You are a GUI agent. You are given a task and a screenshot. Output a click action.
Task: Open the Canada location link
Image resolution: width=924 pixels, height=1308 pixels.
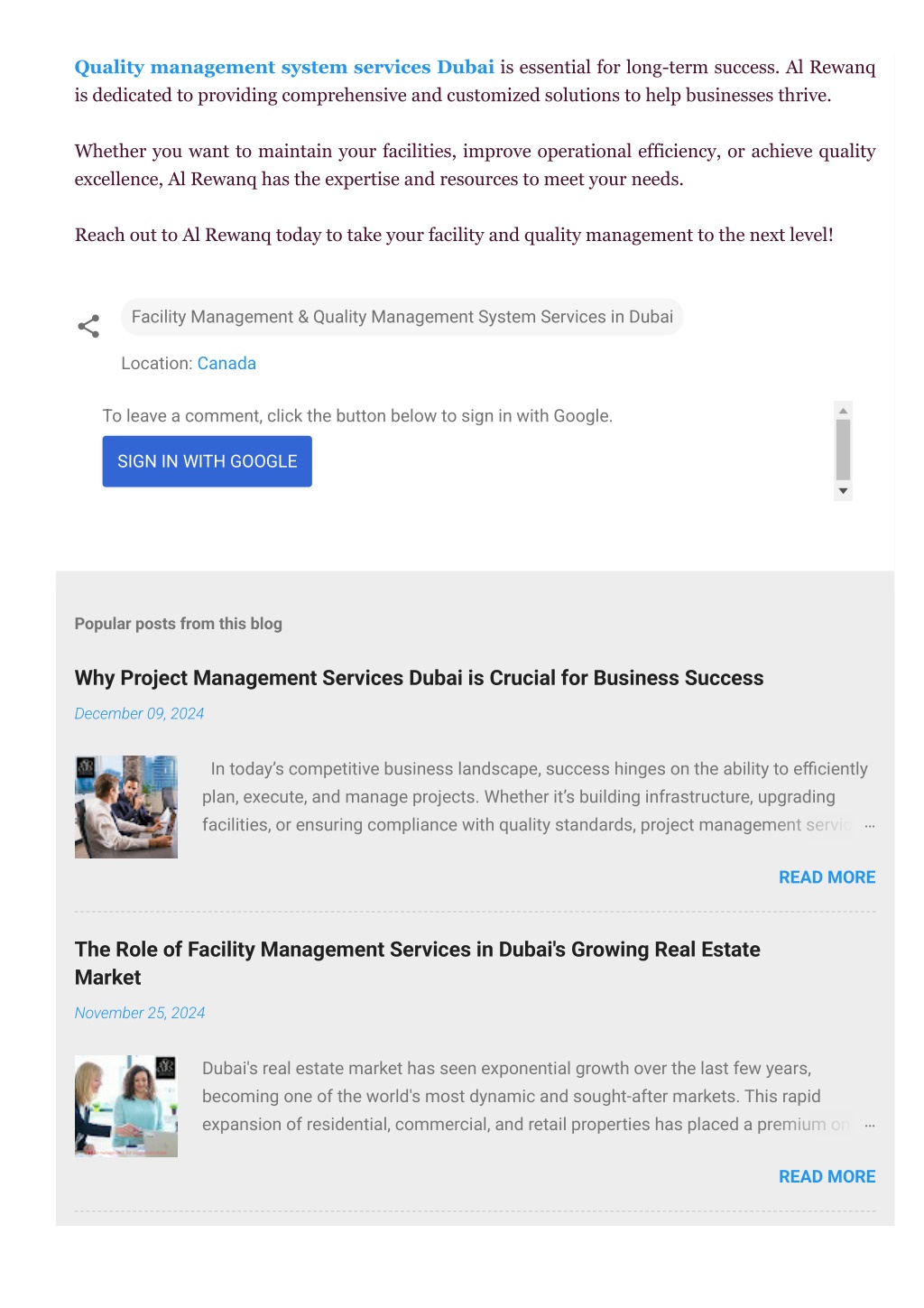(x=226, y=364)
